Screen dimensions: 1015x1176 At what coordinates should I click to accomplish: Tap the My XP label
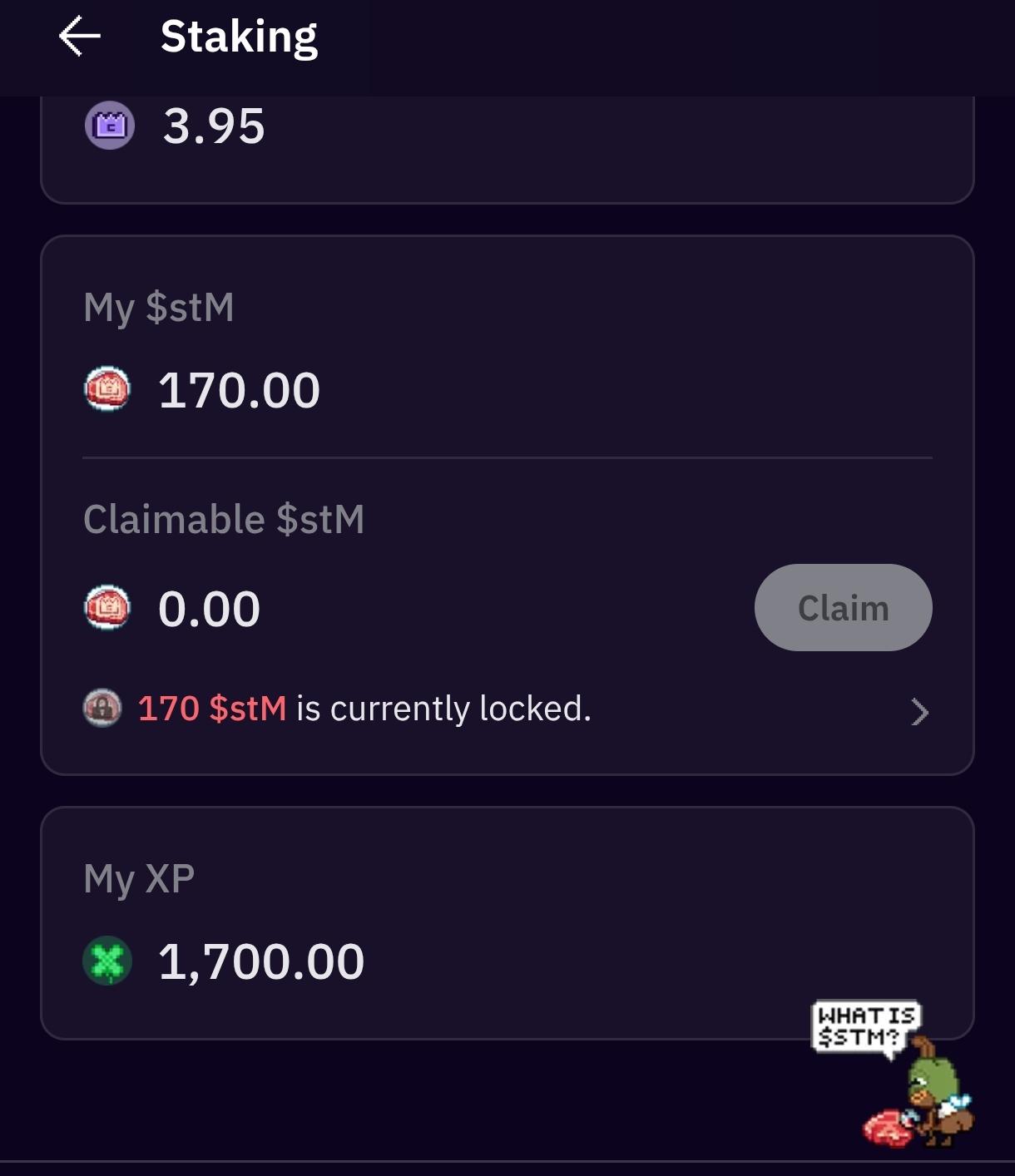(139, 879)
